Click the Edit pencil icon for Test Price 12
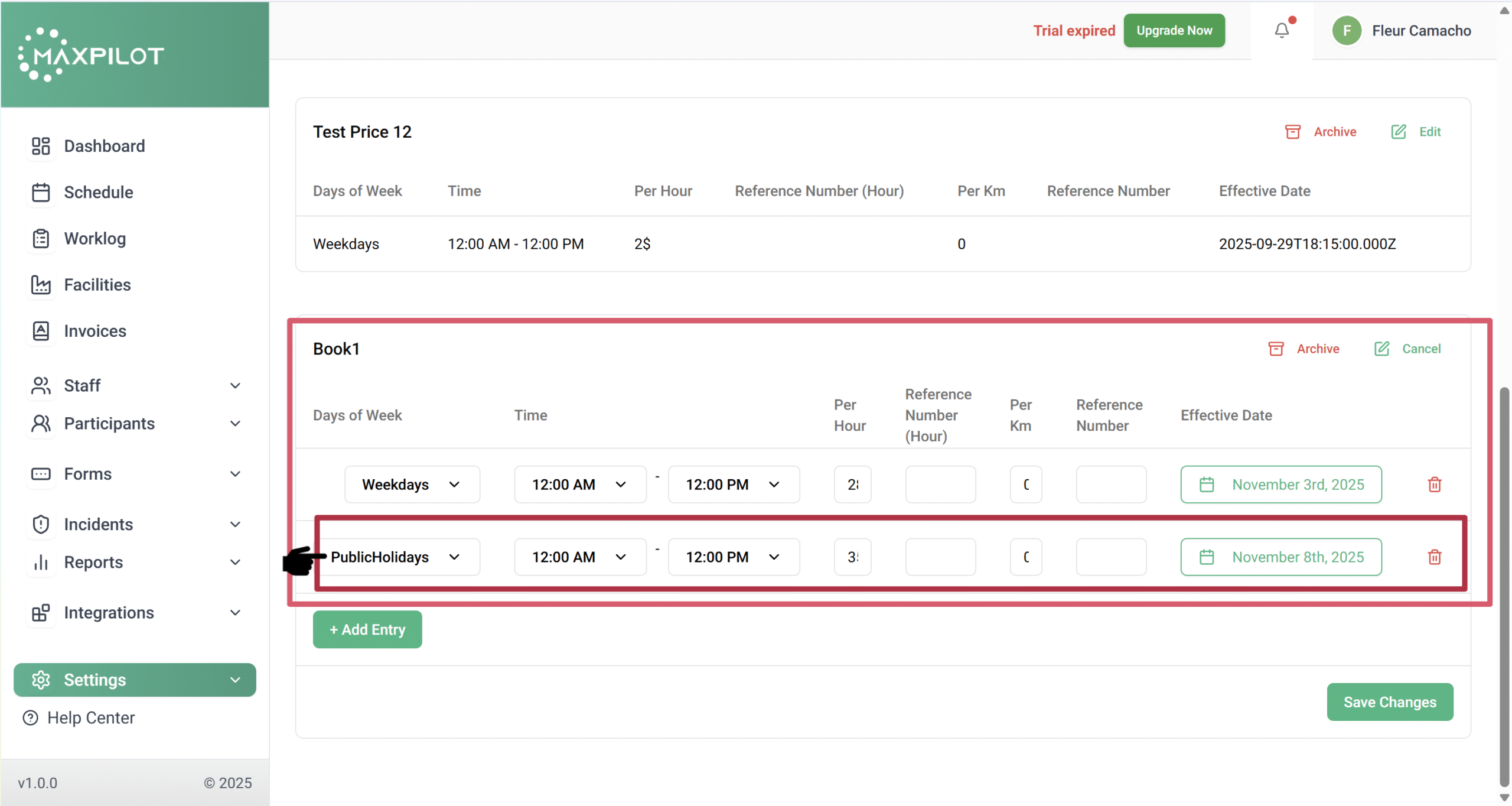This screenshot has width=1512, height=806. (x=1398, y=131)
